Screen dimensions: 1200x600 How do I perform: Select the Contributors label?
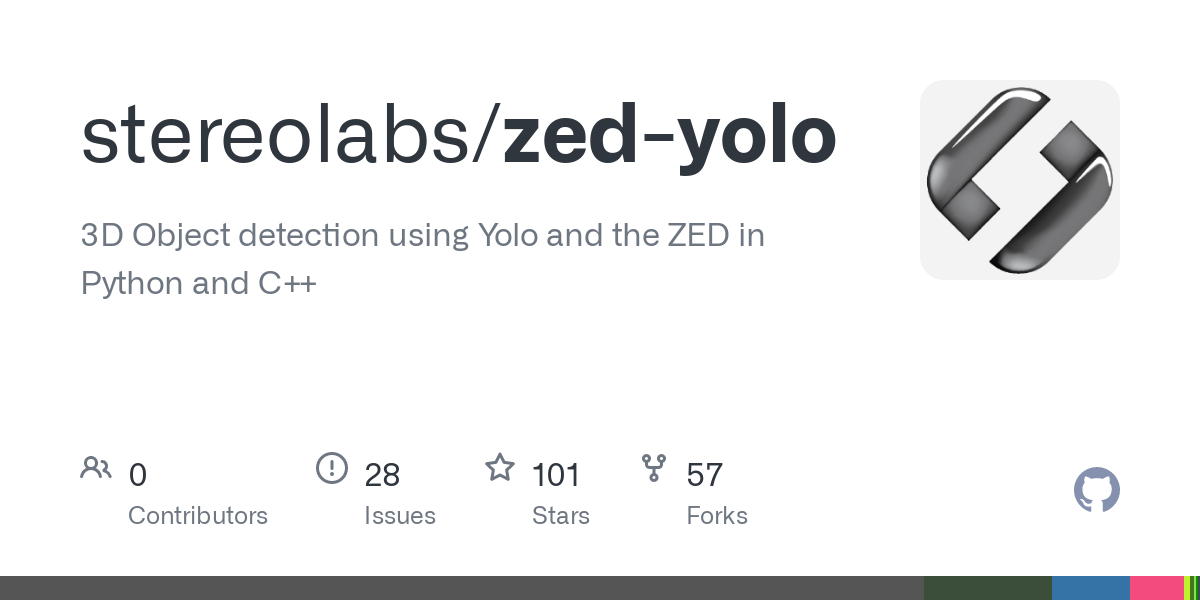coord(198,516)
